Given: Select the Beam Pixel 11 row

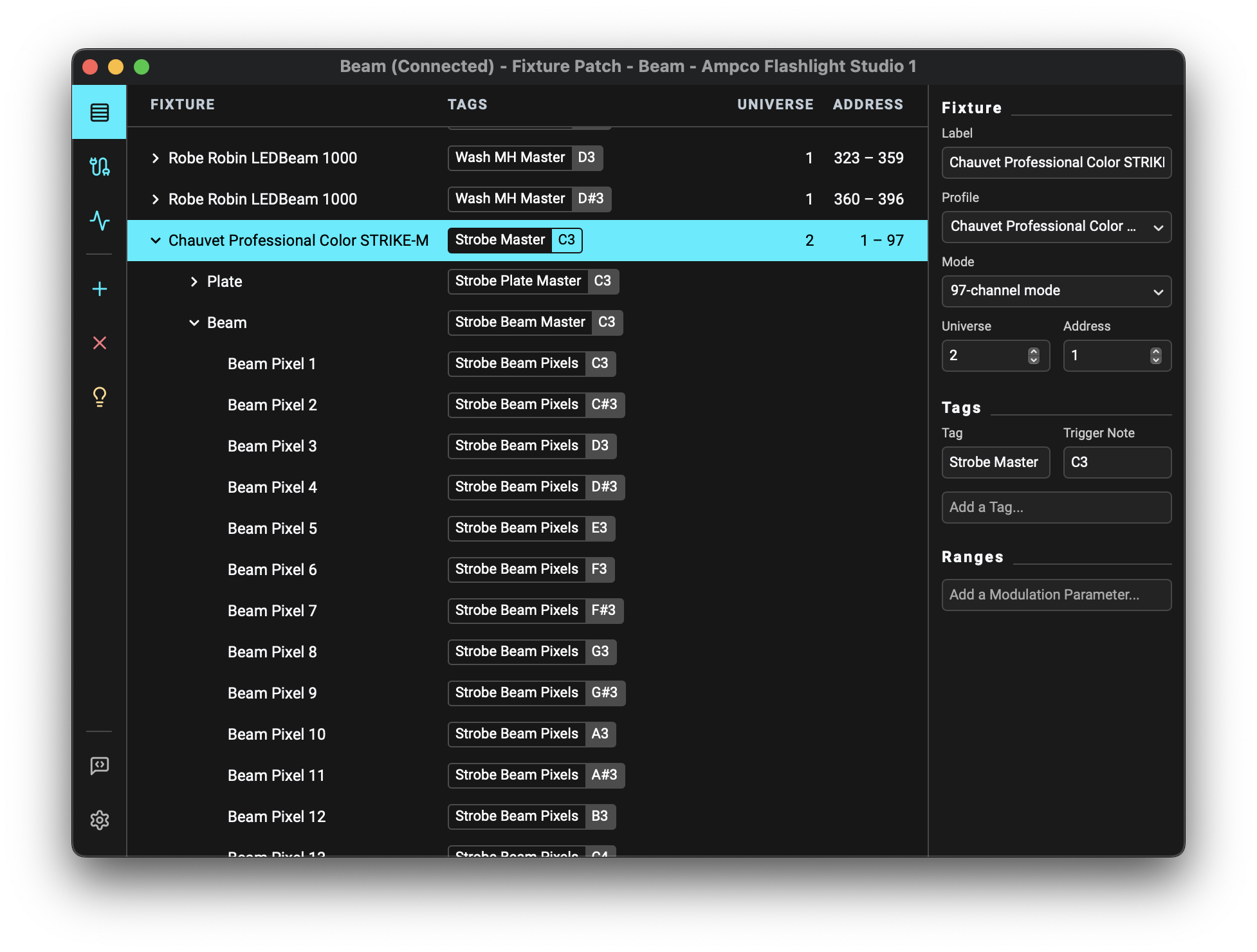Looking at the screenshot, I should 527,776.
